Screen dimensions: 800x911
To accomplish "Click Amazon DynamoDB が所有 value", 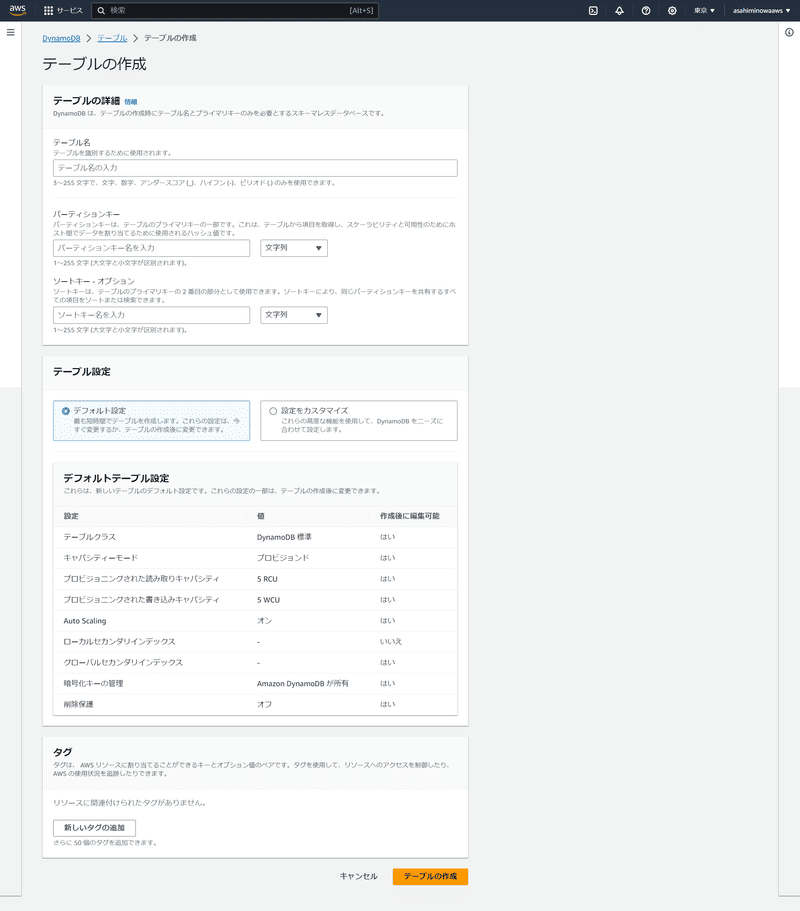I will point(303,683).
